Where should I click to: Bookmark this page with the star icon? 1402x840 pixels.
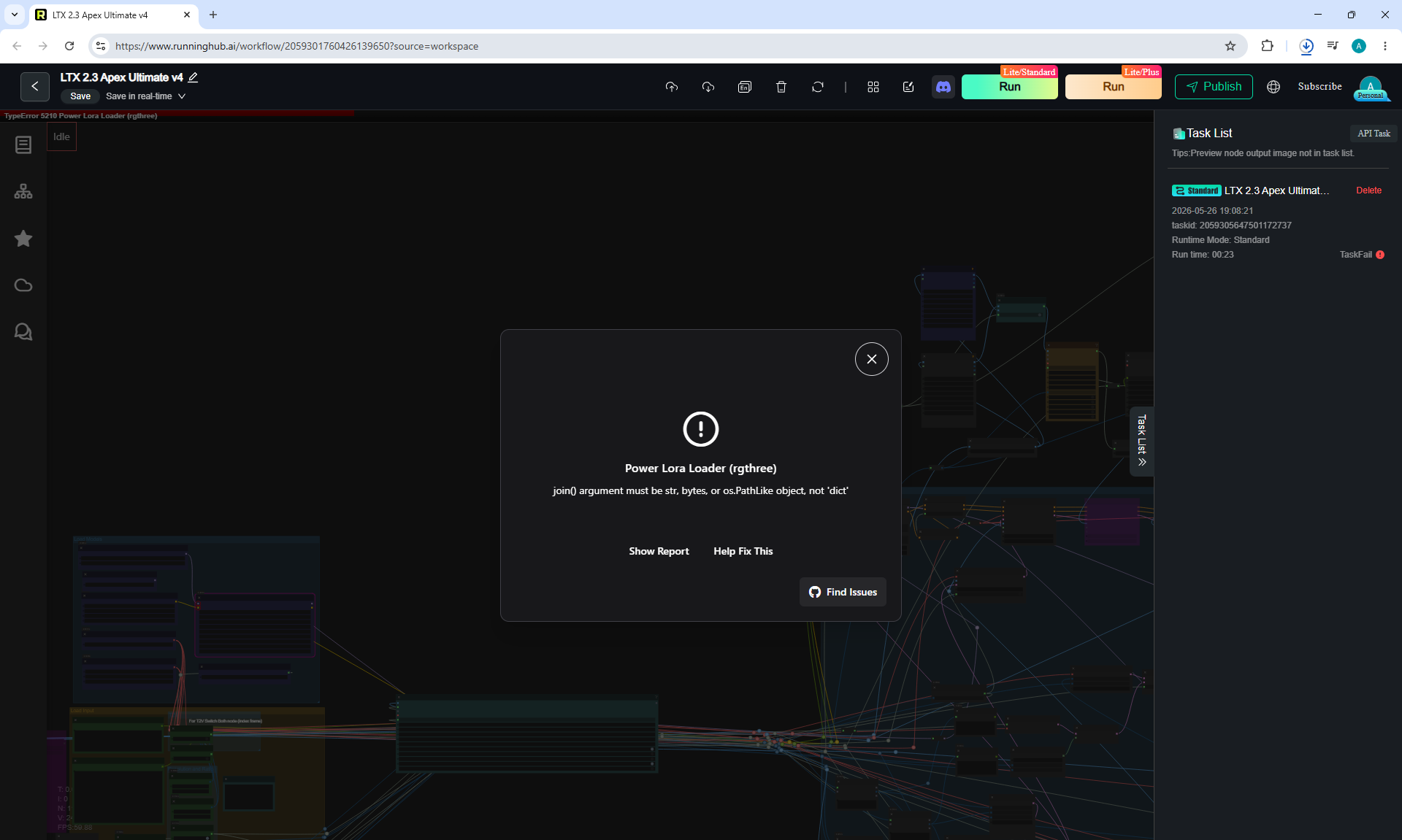pyautogui.click(x=1230, y=46)
